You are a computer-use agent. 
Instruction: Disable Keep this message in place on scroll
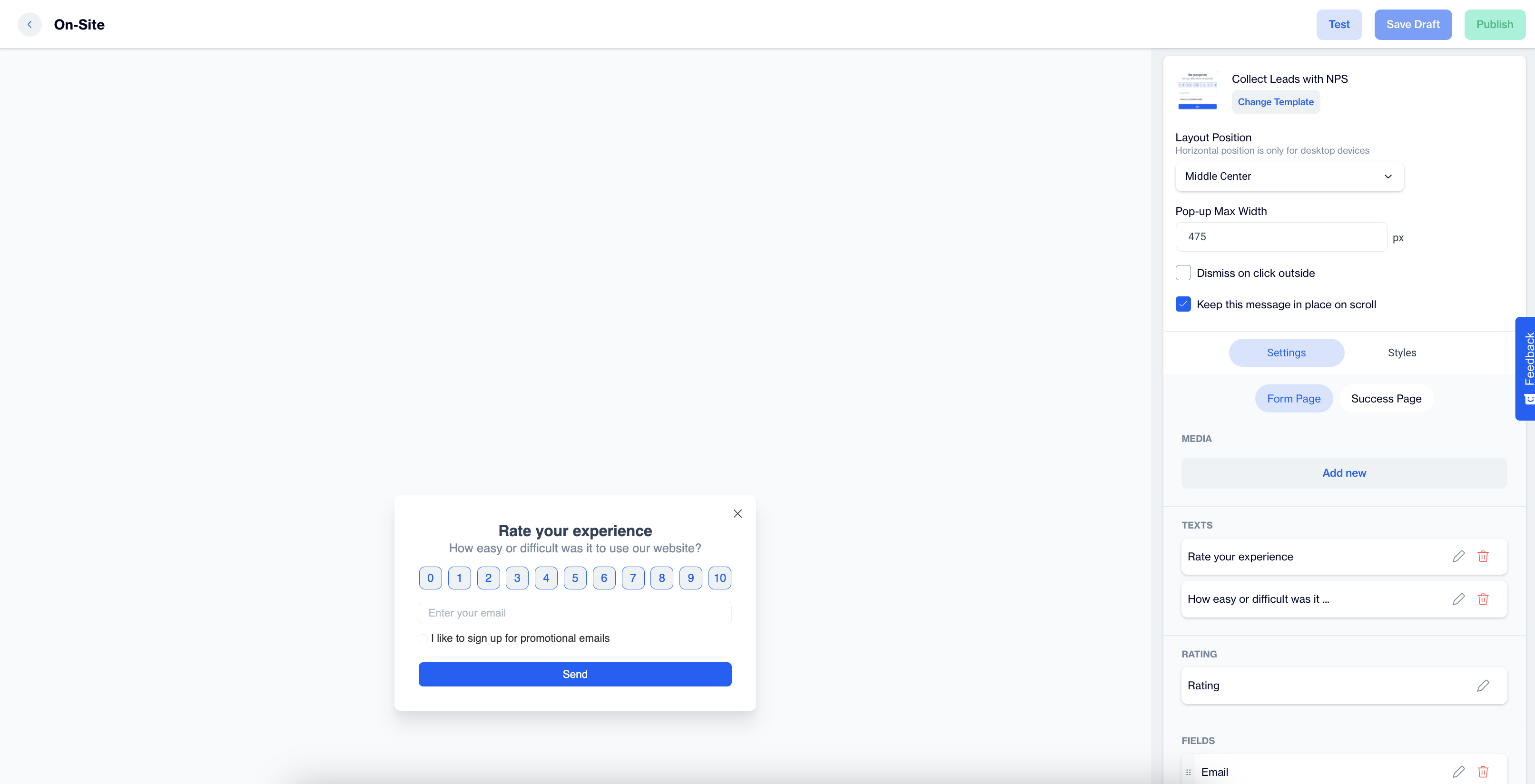pos(1183,304)
